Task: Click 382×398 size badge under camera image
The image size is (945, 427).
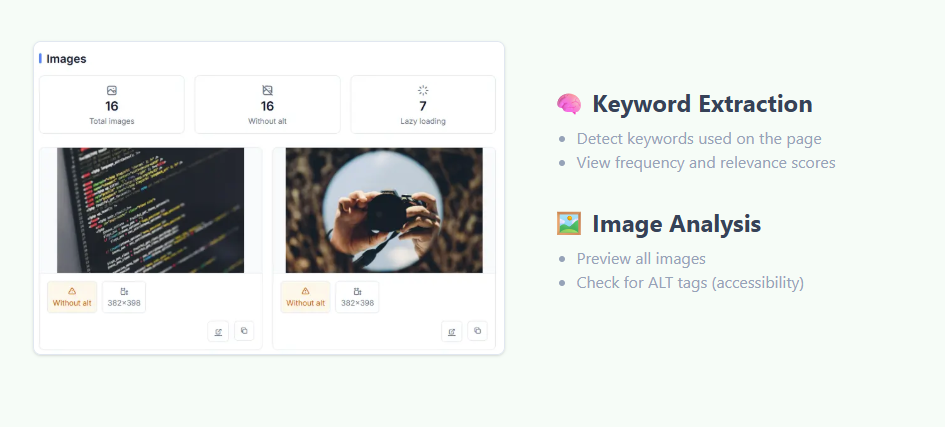Action: pyautogui.click(x=357, y=297)
